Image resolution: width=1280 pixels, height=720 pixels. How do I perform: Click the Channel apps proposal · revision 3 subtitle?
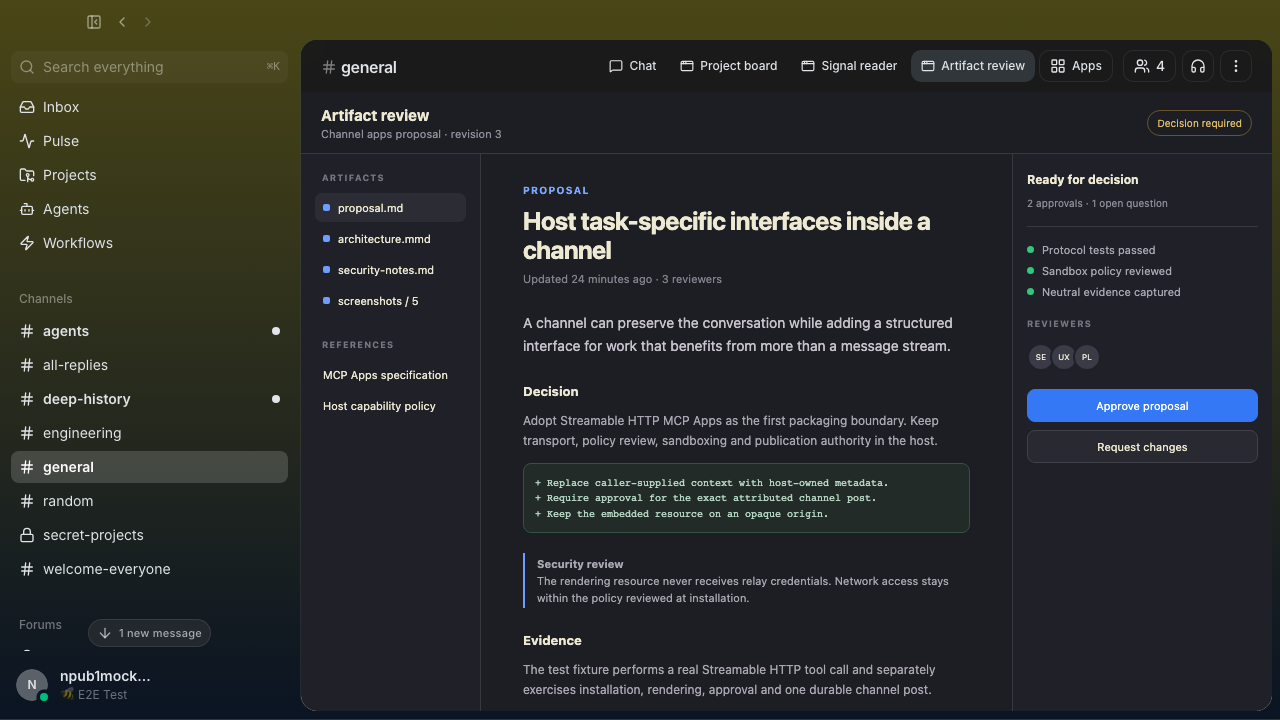click(x=411, y=134)
